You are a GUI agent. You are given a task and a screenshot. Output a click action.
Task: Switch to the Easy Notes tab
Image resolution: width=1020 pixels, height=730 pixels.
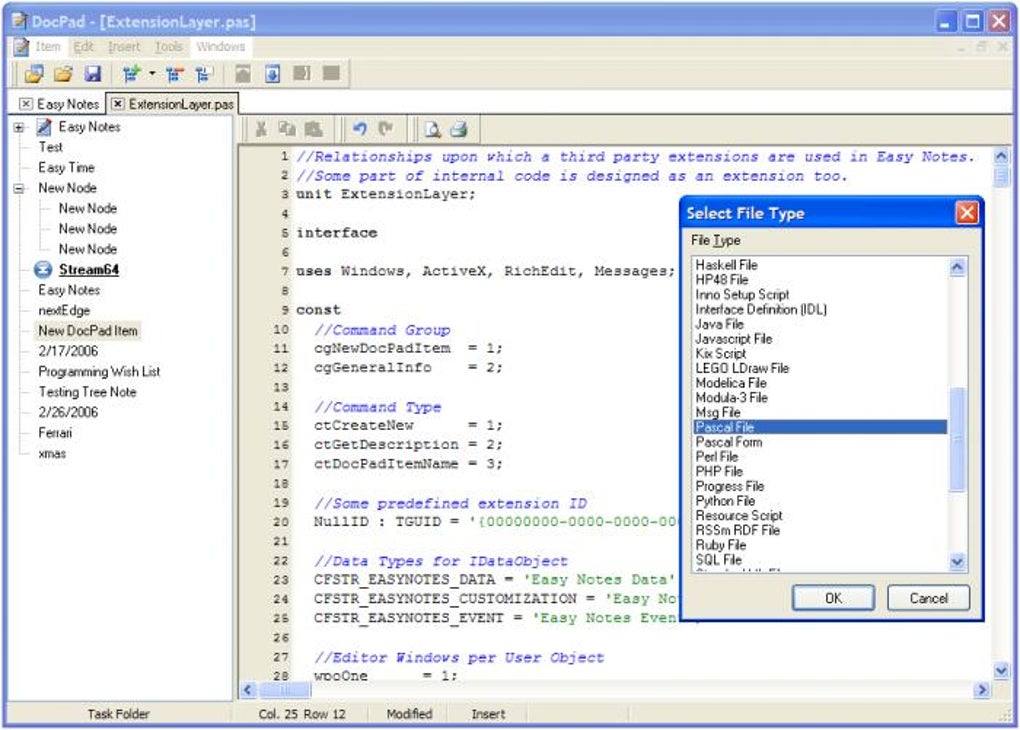[68, 103]
